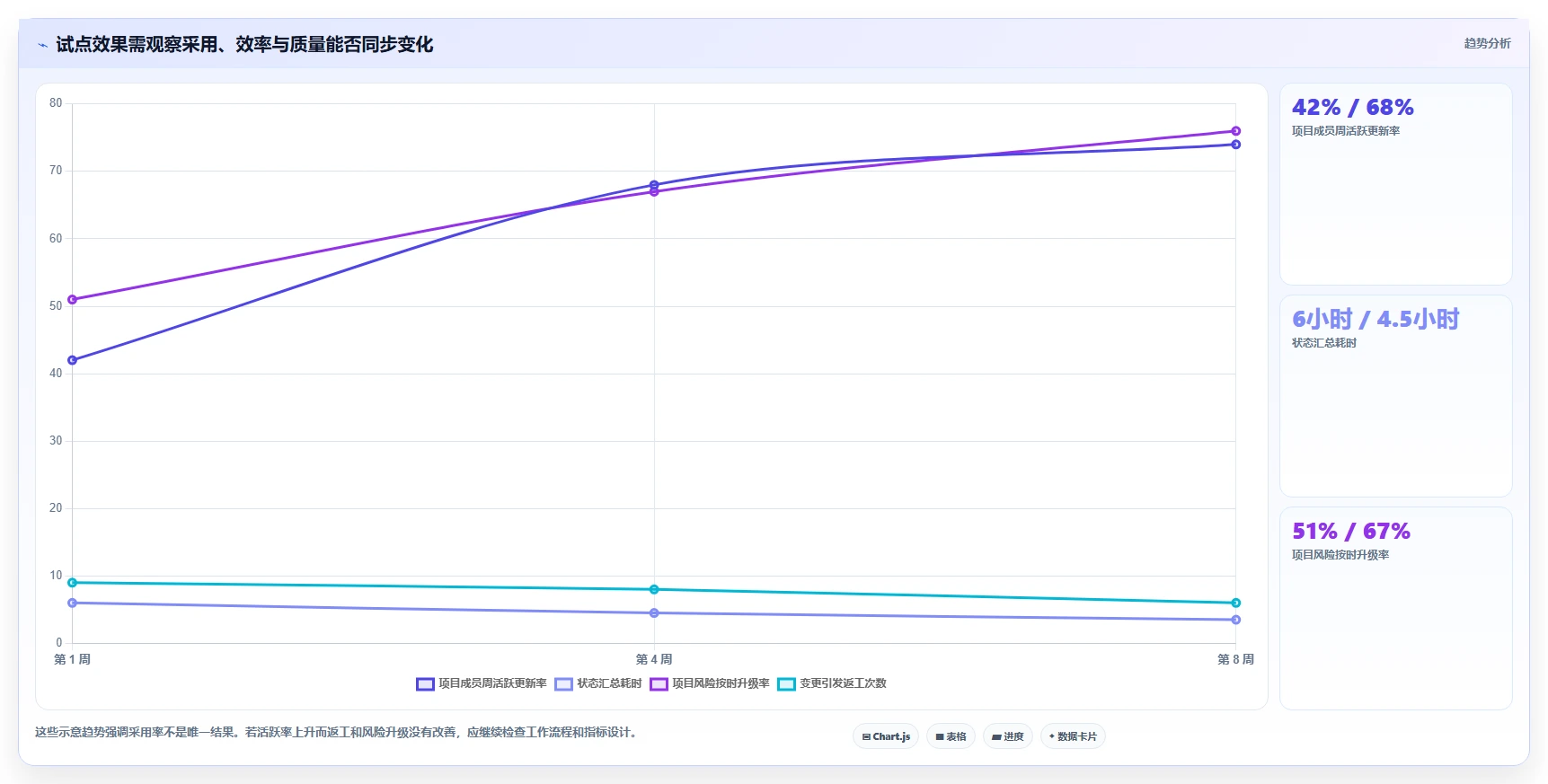Image resolution: width=1548 pixels, height=784 pixels.
Task: Click the 项目风险按时升级率 caption in the KPI card
Action: click(x=1340, y=555)
